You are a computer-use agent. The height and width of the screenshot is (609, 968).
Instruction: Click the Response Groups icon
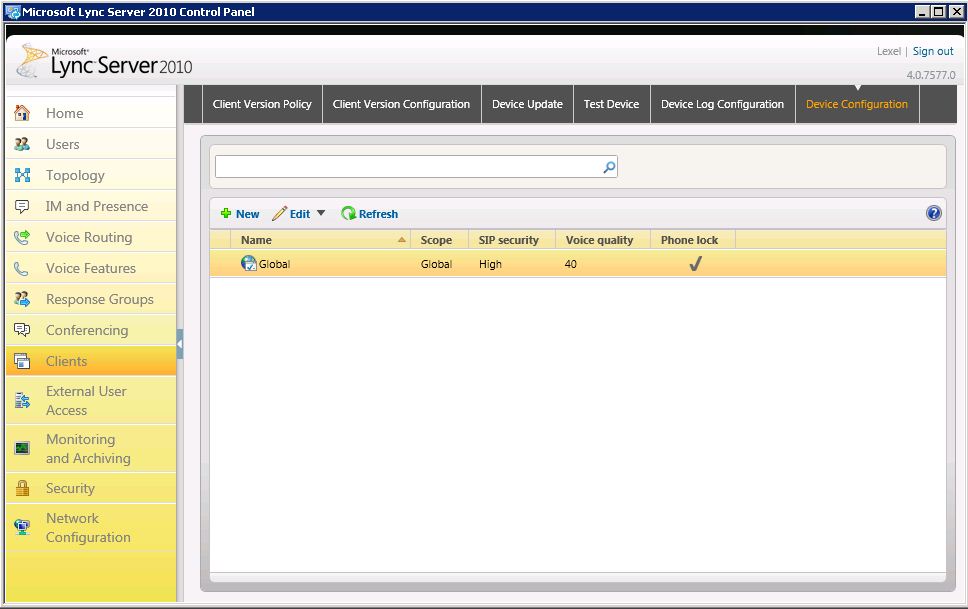(22, 299)
